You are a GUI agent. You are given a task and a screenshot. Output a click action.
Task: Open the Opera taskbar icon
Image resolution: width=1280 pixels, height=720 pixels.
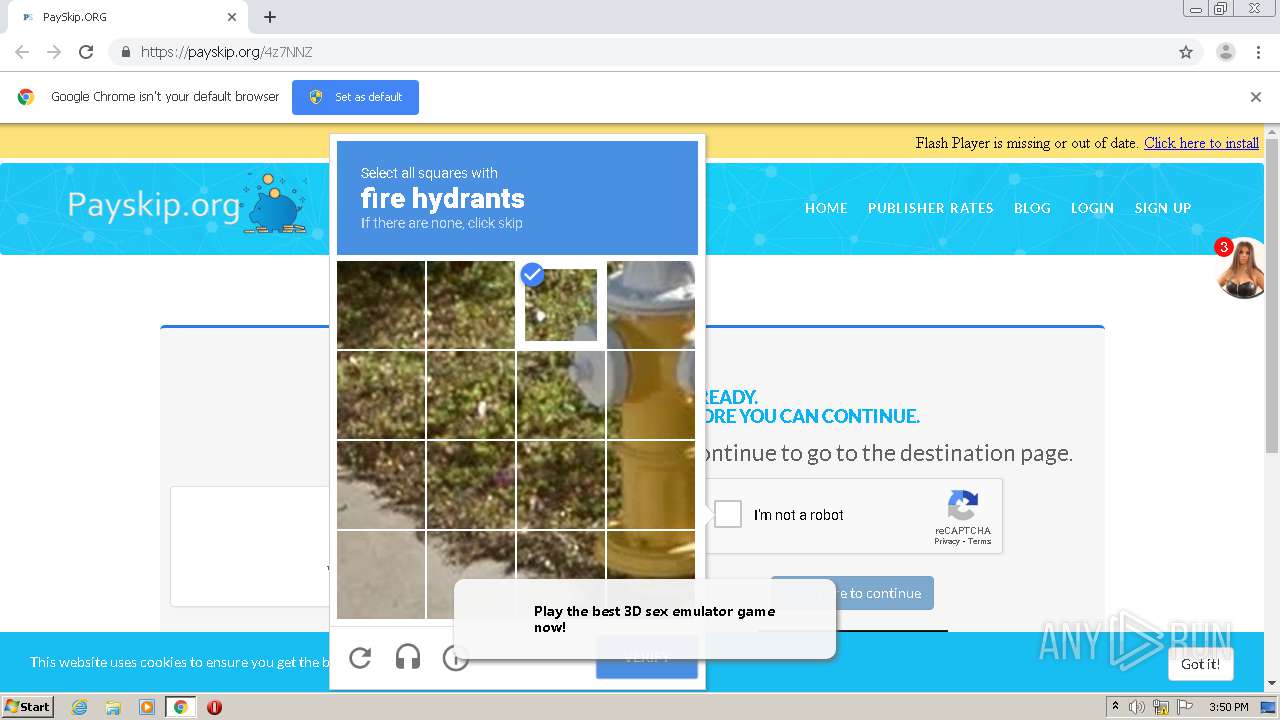tap(214, 707)
